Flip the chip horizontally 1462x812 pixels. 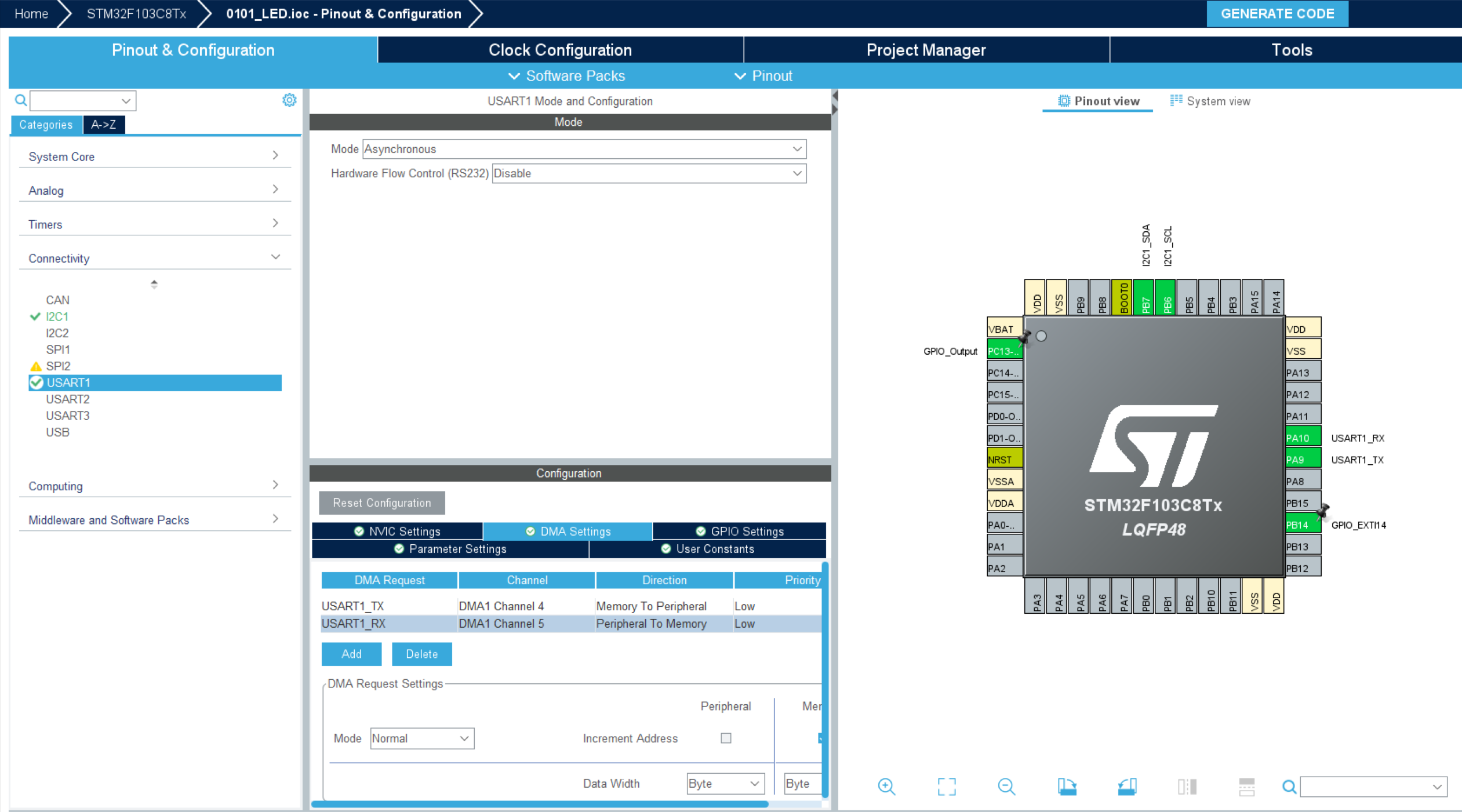(1187, 786)
